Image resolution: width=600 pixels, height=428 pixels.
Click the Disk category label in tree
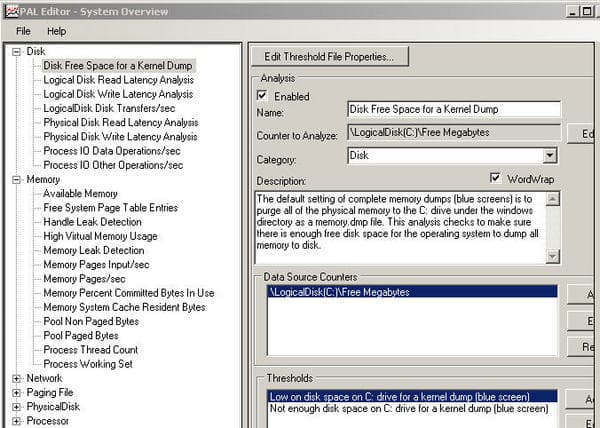point(36,52)
